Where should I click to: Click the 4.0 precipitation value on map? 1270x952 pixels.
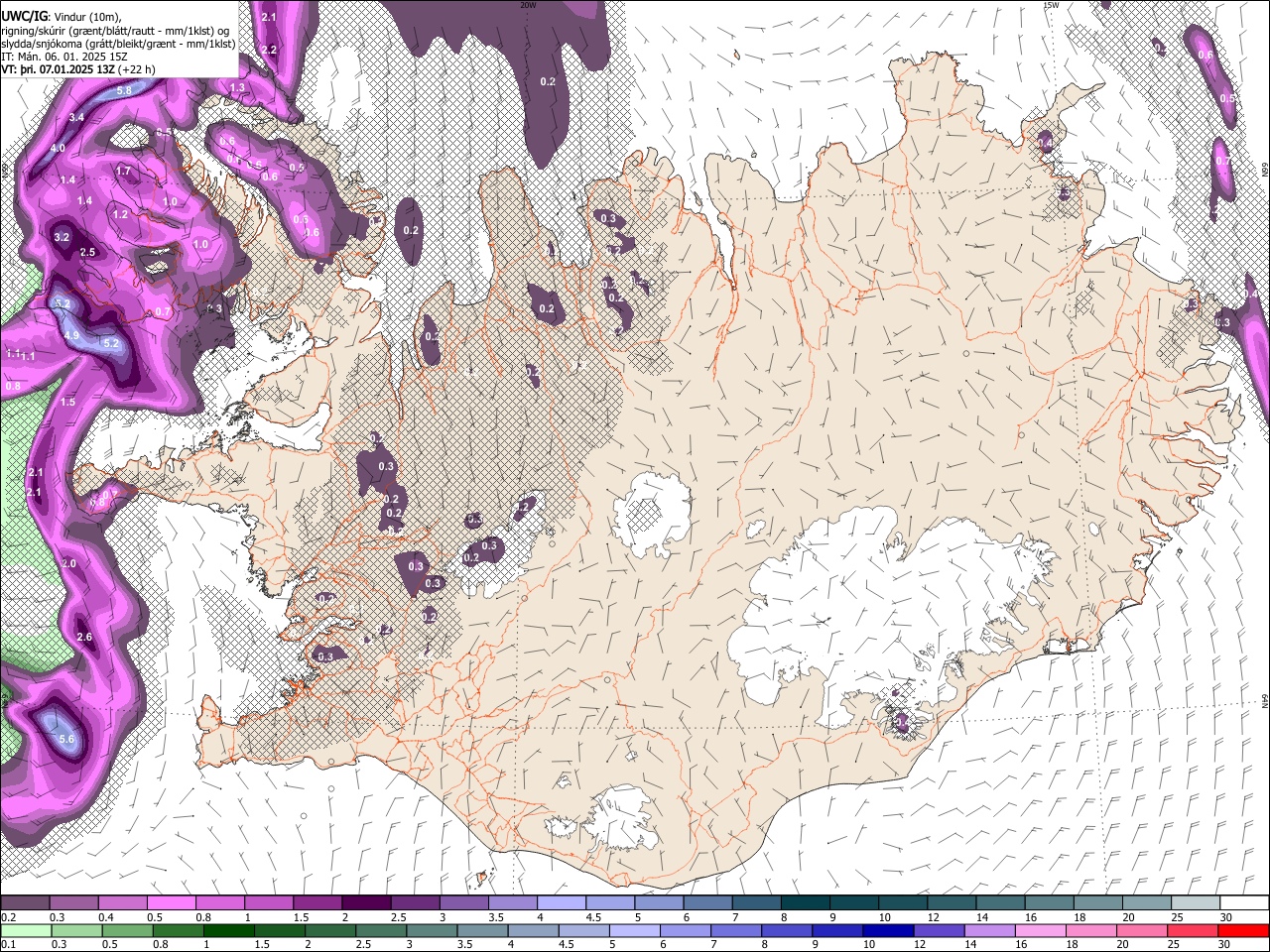(58, 149)
